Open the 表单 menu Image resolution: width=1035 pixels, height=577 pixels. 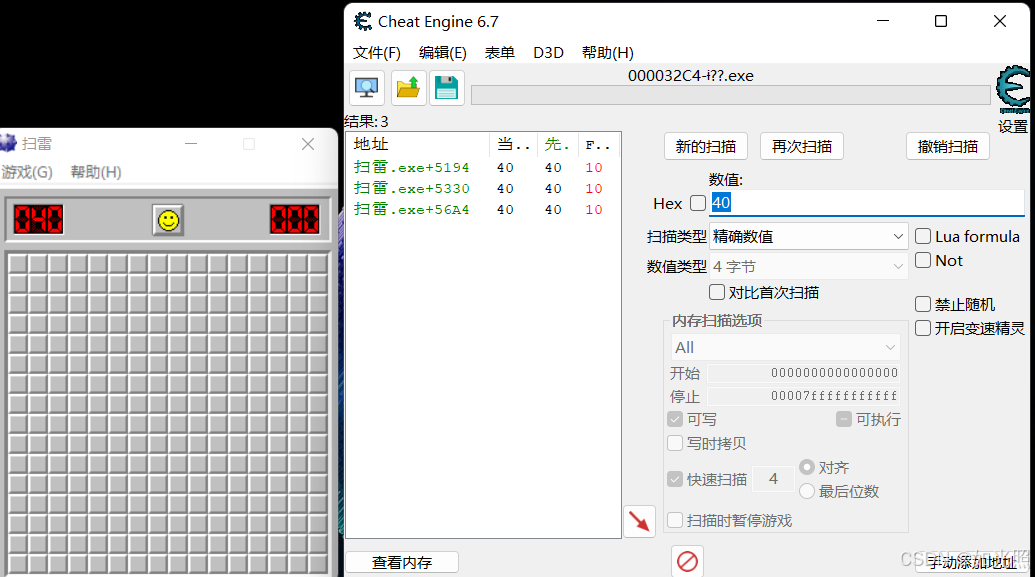coord(500,53)
